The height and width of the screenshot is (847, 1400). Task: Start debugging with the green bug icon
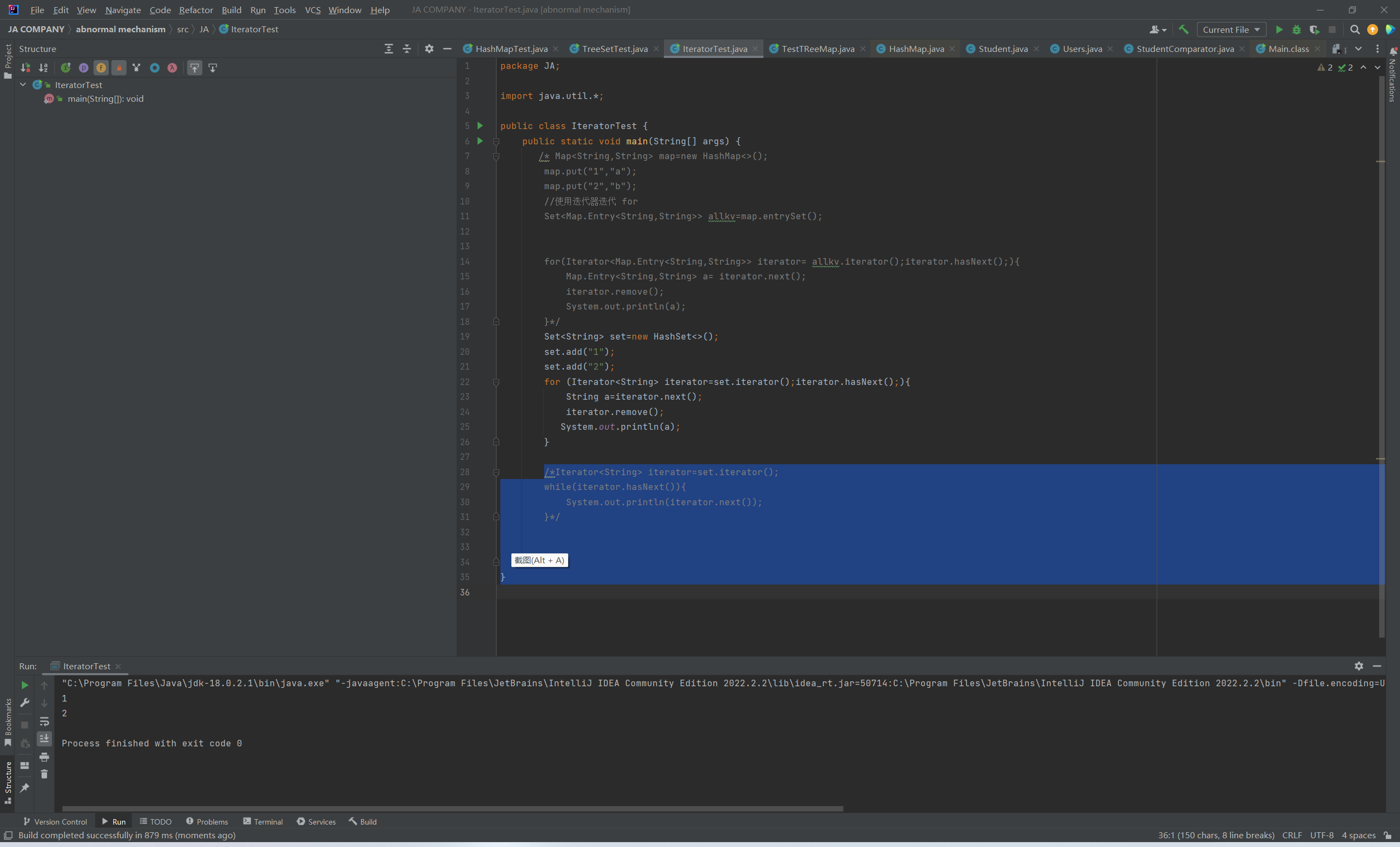[x=1297, y=30]
